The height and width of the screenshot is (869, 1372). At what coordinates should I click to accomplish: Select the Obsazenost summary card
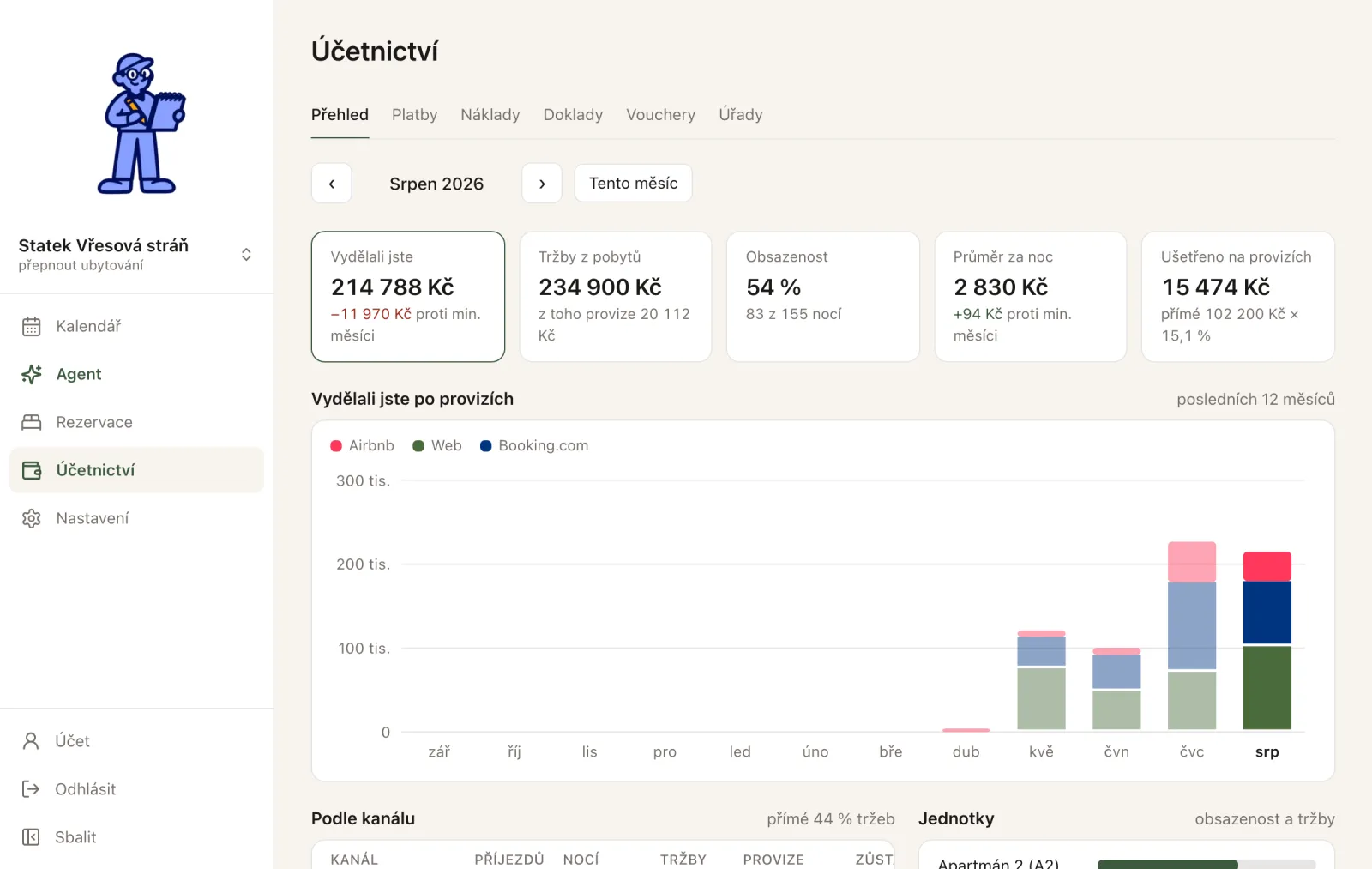tap(823, 297)
